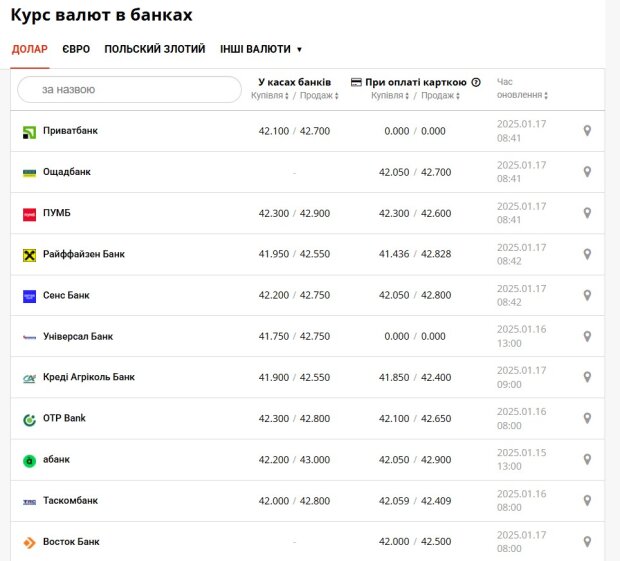
Task: Open the Таскомбанк link
Action: click(70, 501)
